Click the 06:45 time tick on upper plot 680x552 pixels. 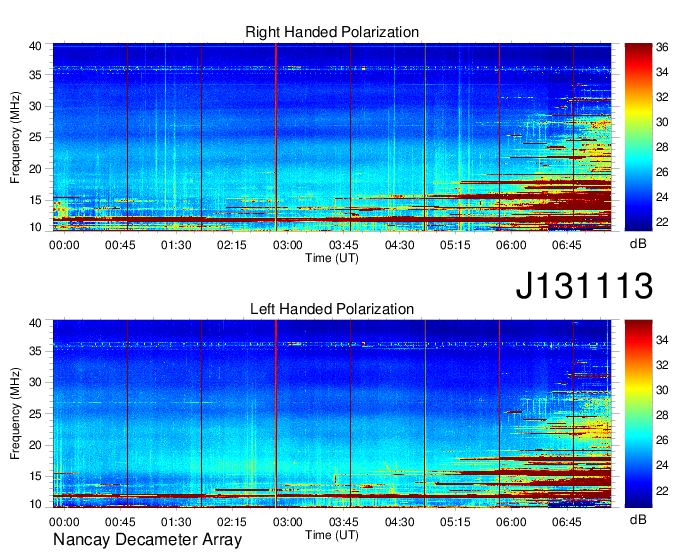(567, 245)
